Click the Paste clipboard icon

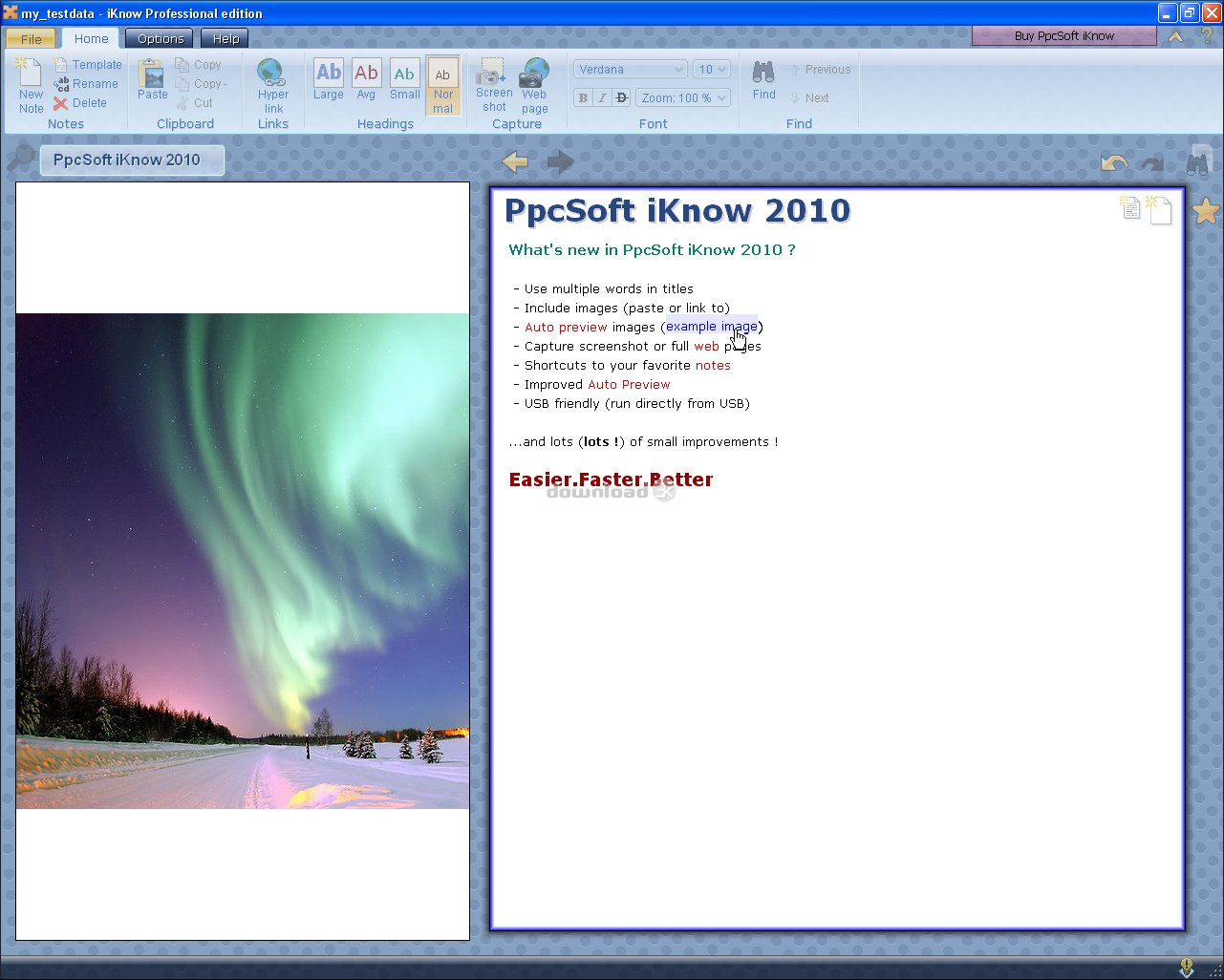click(x=152, y=80)
